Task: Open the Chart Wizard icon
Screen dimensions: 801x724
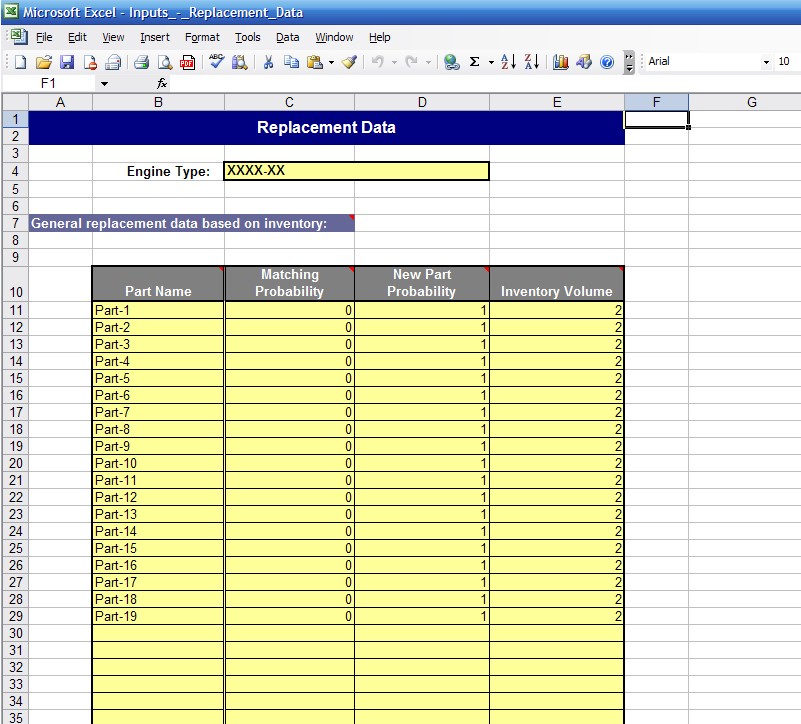Action: coord(560,62)
